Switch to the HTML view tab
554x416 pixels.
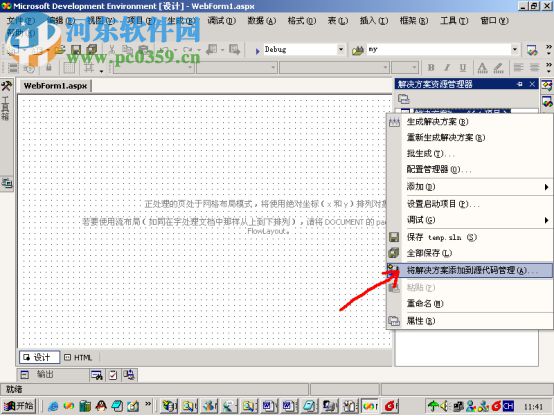(78, 357)
